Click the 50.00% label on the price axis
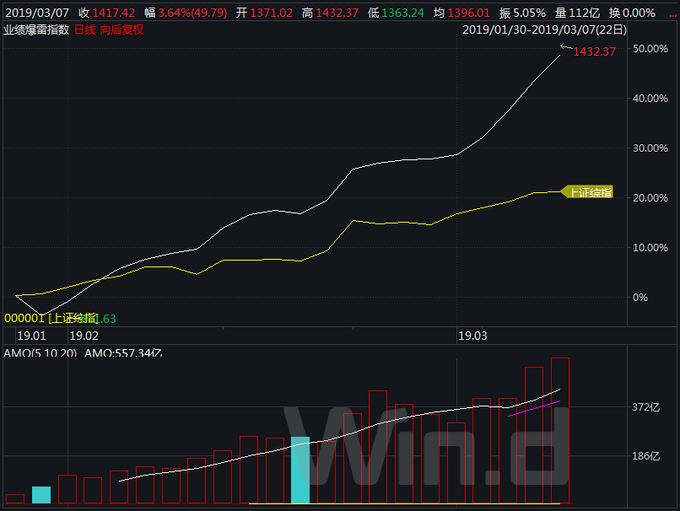This screenshot has width=680, height=511. coord(650,49)
